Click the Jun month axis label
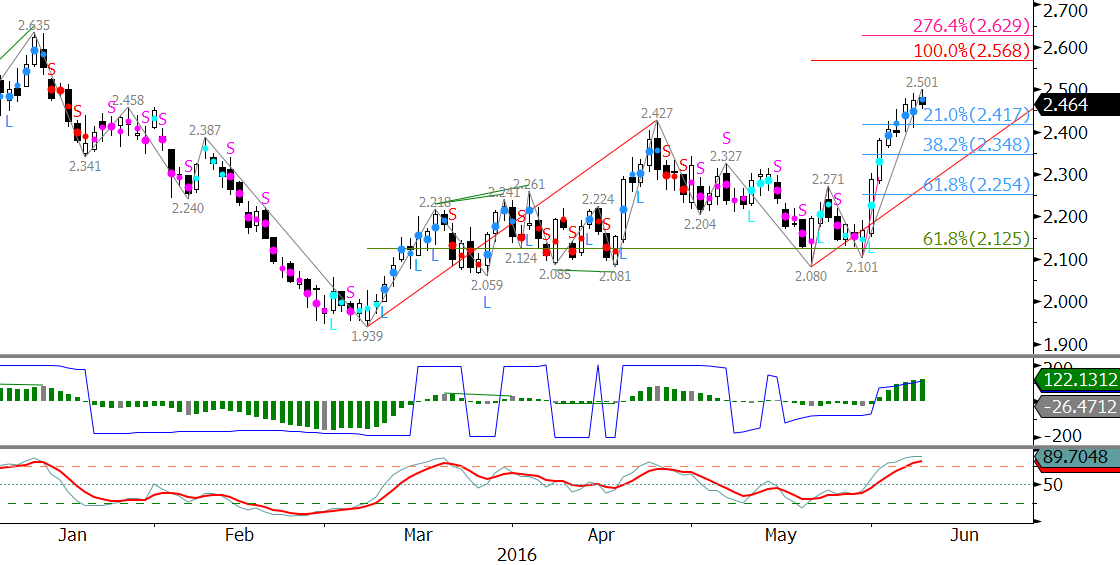This screenshot has width=1120, height=565. point(965,534)
